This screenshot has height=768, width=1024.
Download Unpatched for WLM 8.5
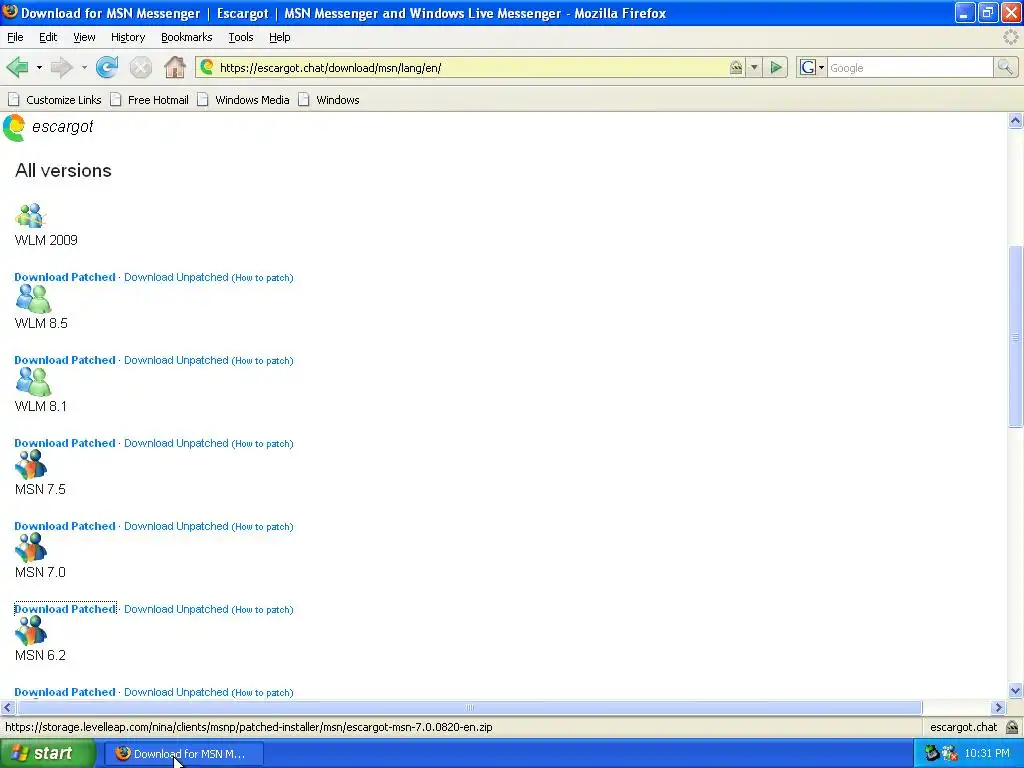point(176,360)
